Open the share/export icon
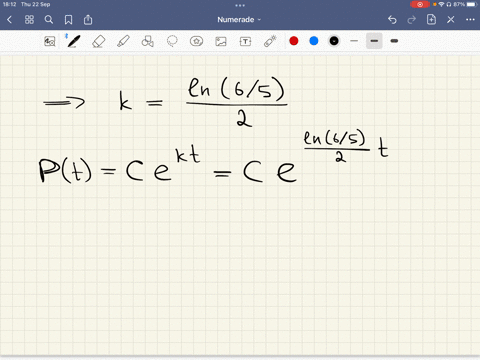 pyautogui.click(x=88, y=20)
